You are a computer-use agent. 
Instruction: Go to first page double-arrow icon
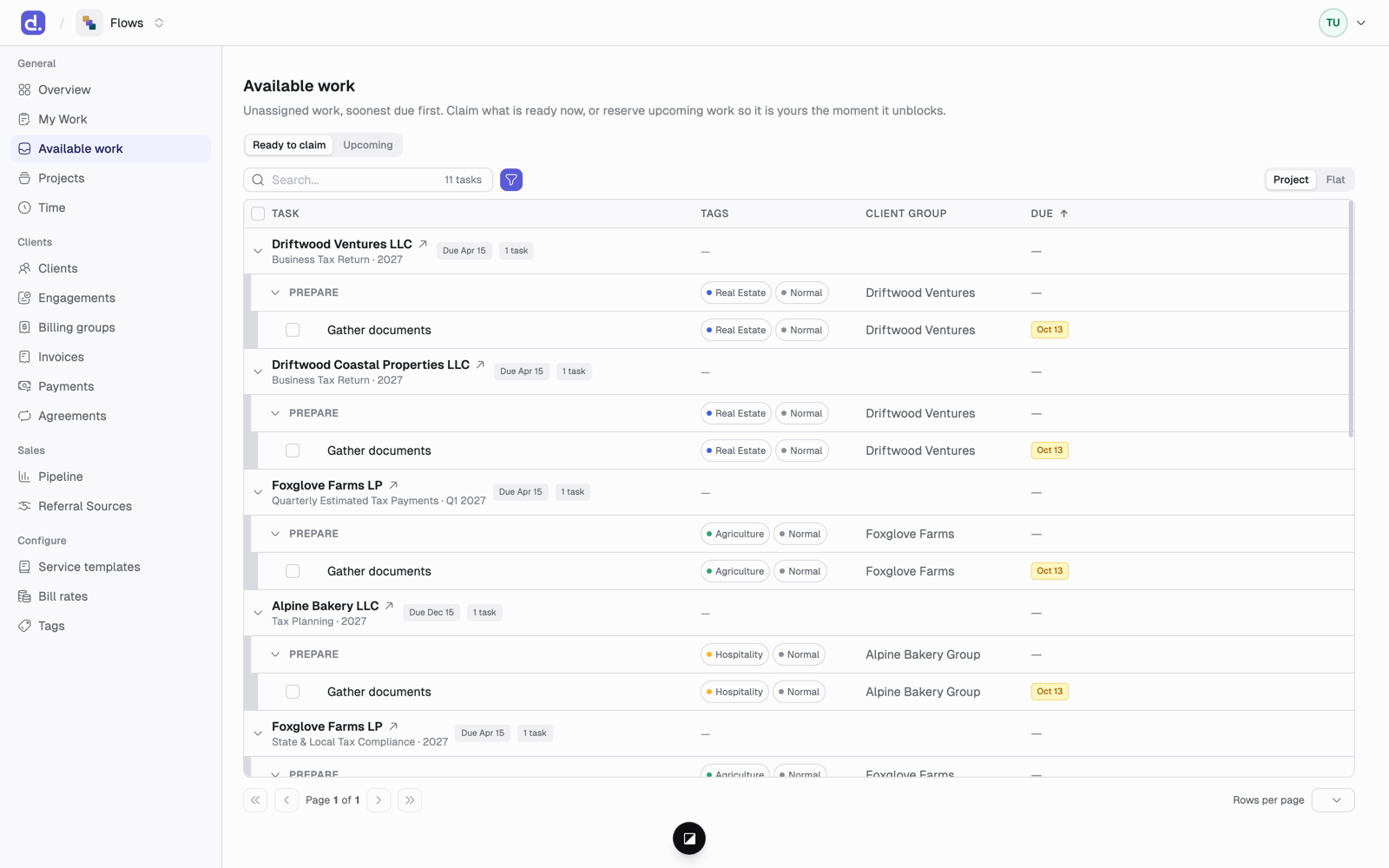(255, 800)
